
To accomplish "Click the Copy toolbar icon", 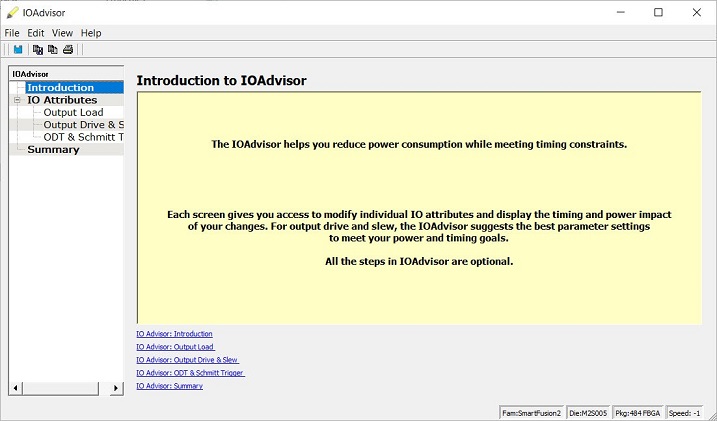I will (x=38, y=49).
